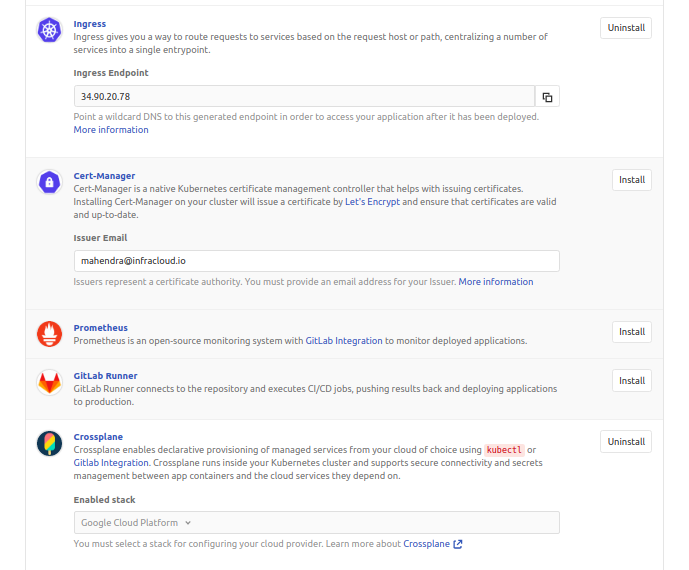Open the Prometheus title link
The height and width of the screenshot is (570, 689).
coord(101,328)
